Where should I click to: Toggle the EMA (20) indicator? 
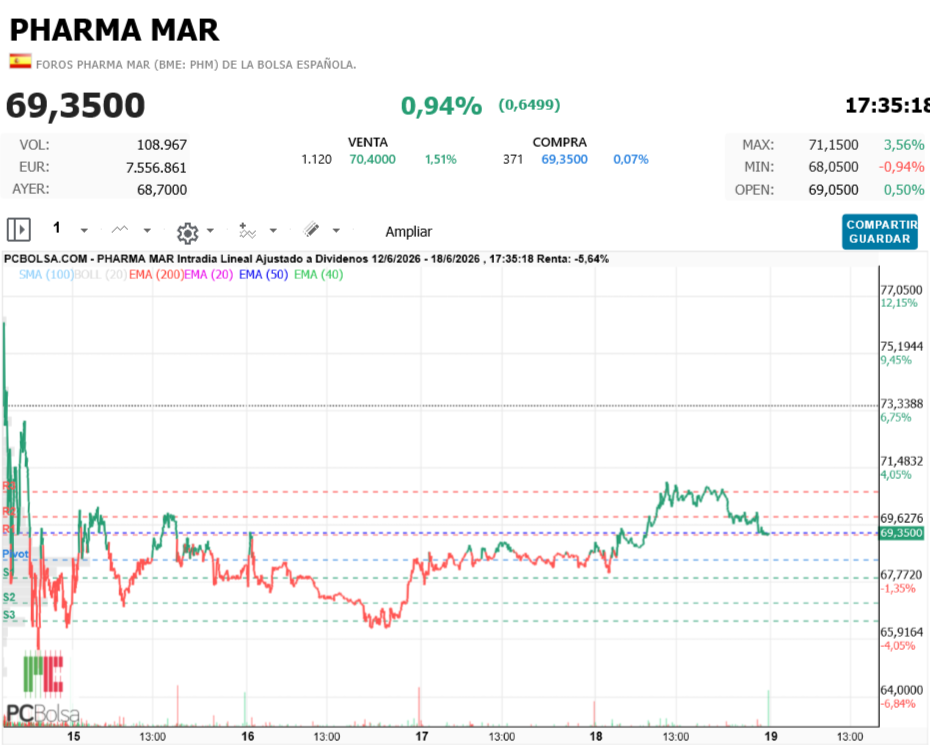pyautogui.click(x=209, y=275)
